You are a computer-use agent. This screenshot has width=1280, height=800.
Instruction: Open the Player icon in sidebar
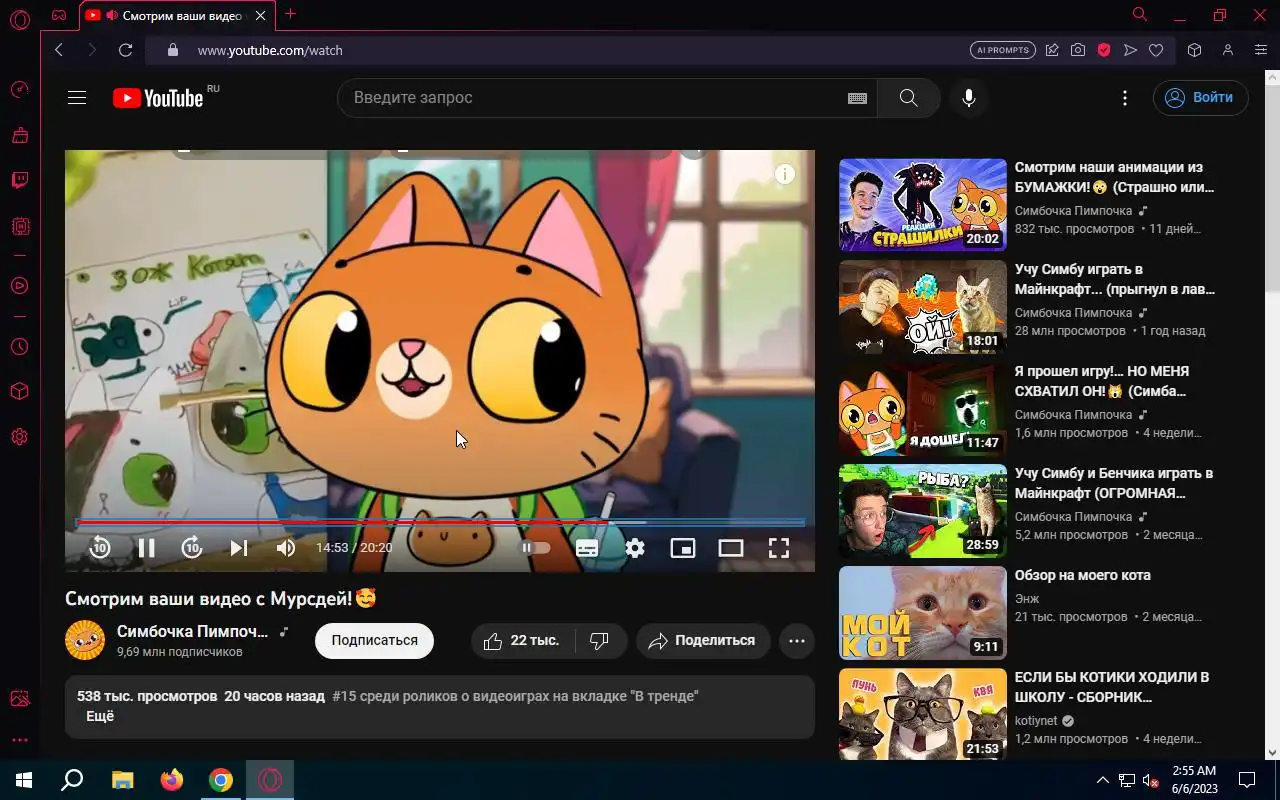19,286
